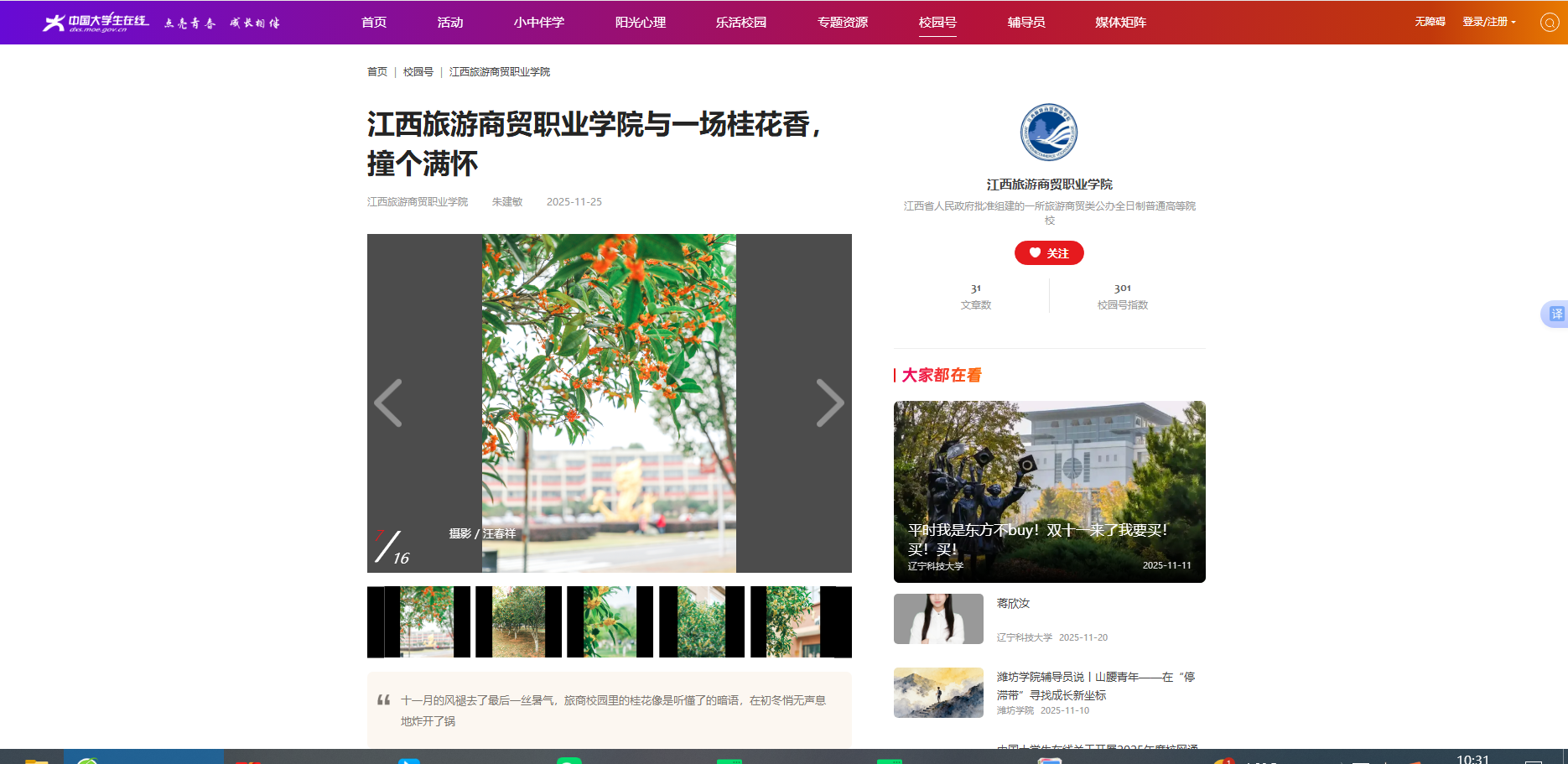
Task: Open the 媒体矩阵 menu item
Action: pos(1120,23)
